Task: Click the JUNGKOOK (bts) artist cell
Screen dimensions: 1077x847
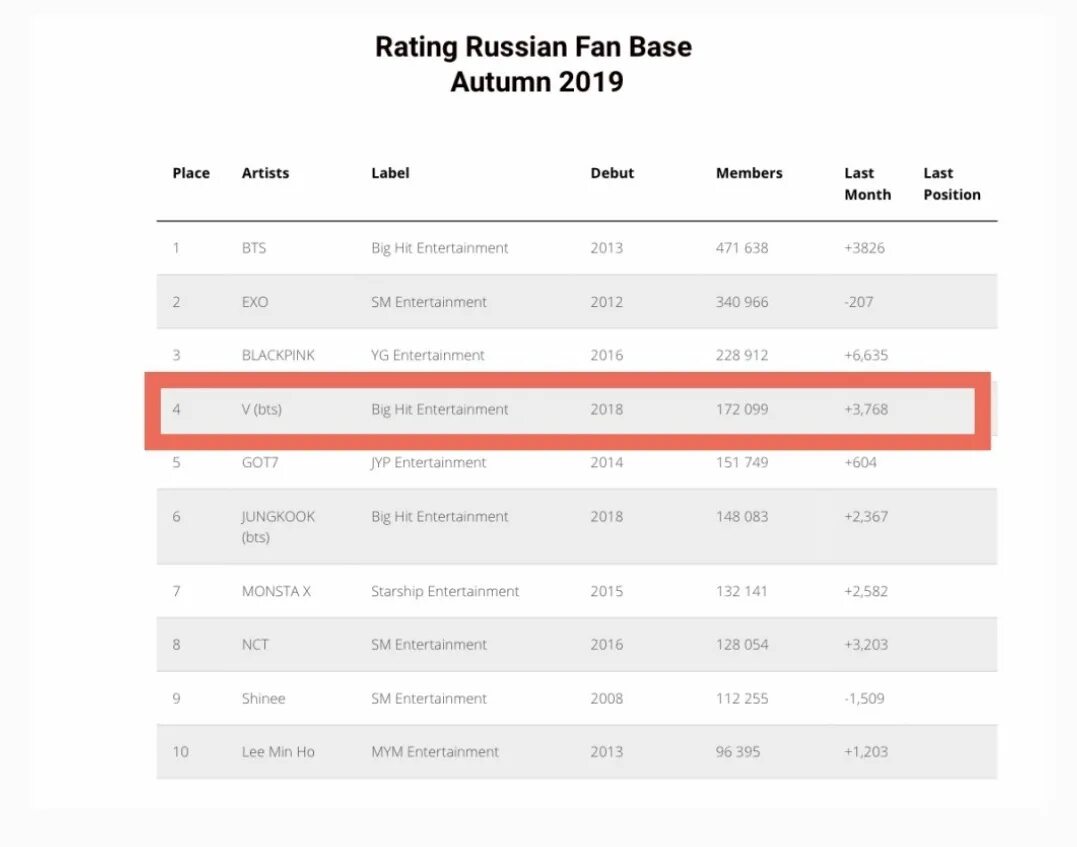Action: click(x=278, y=526)
